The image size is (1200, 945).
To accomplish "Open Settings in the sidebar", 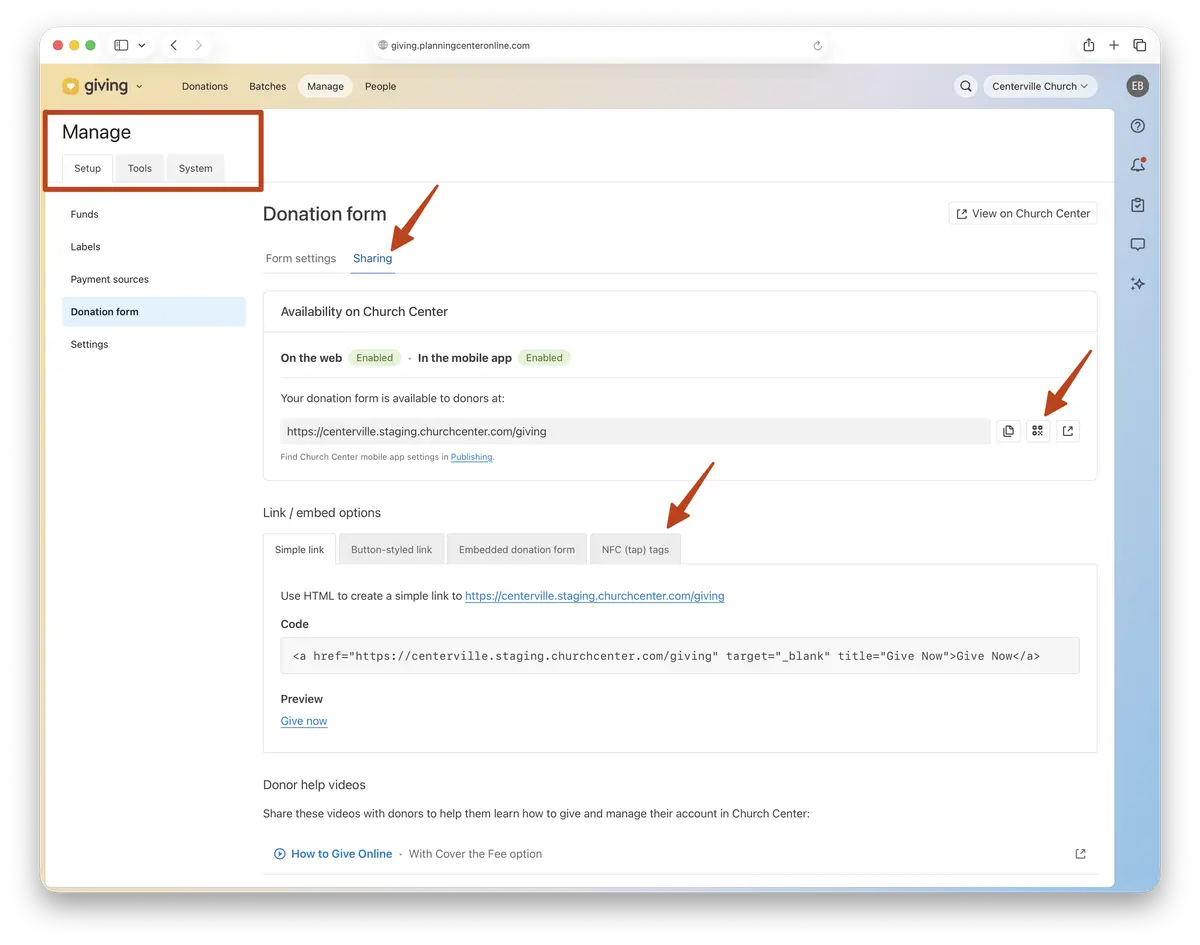I will 154,344.
